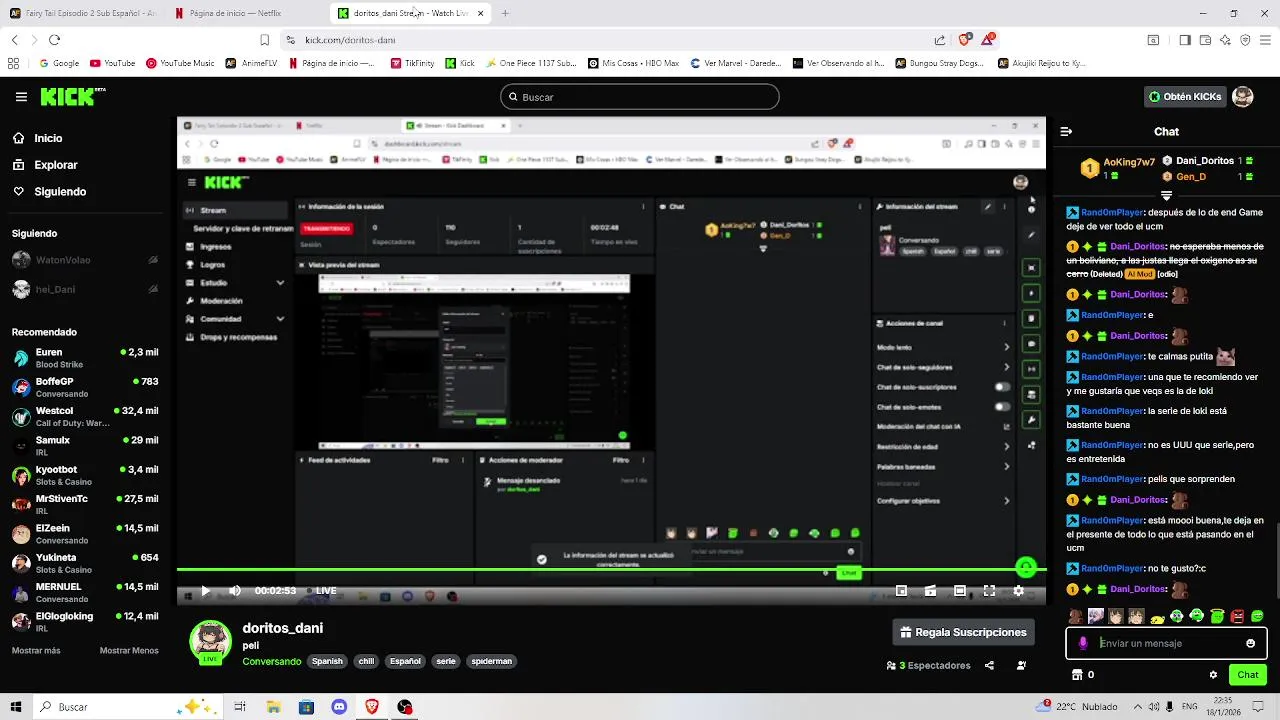Click the Brave Shields lion icon
1280x720 pixels.
964,40
